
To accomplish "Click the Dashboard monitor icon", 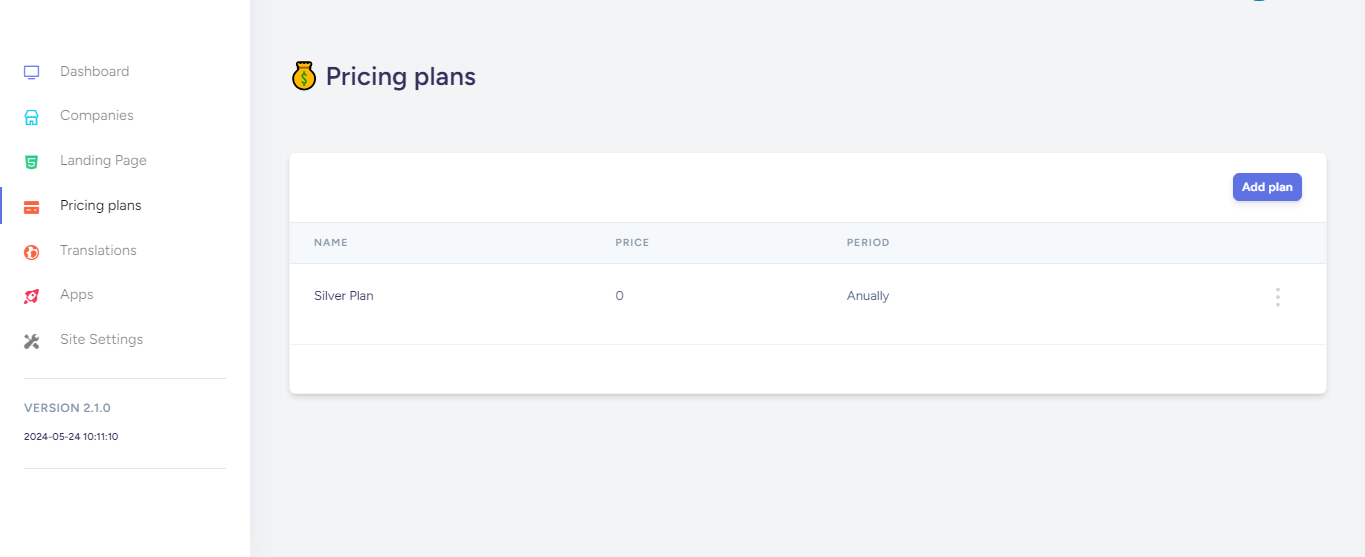I will 31,72.
